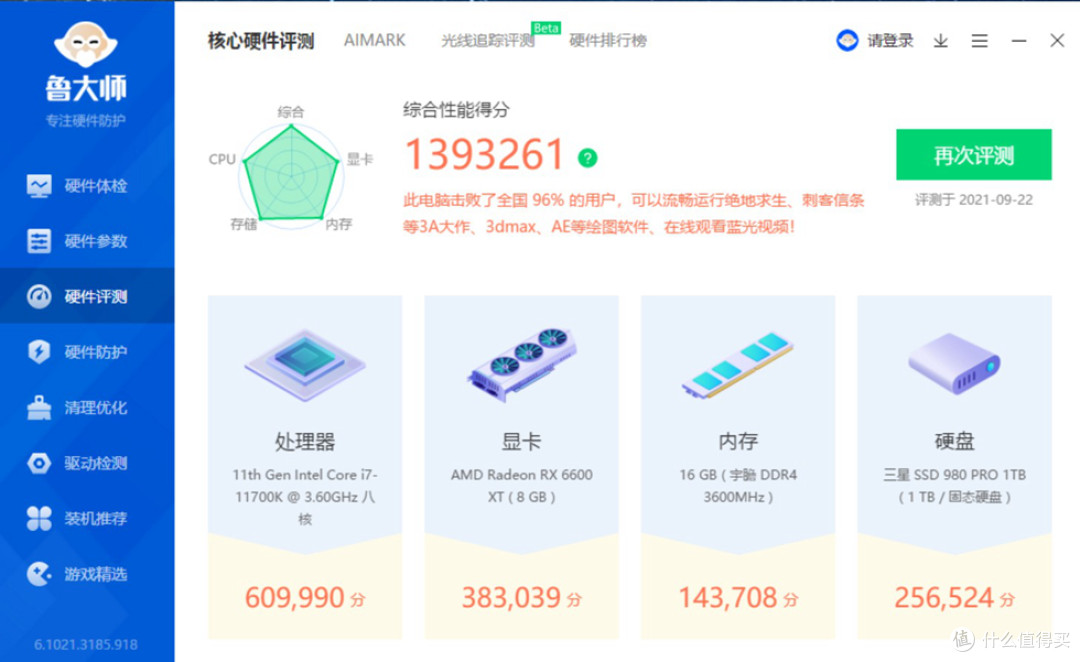1080x662 pixels.
Task: Click the login avatar icon
Action: tap(847, 41)
